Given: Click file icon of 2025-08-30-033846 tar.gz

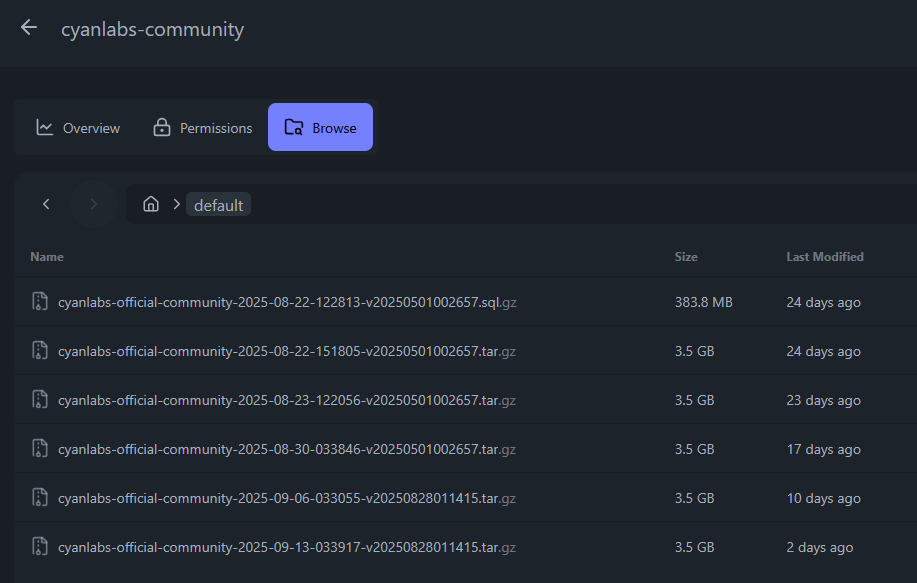Looking at the screenshot, I should (40, 449).
